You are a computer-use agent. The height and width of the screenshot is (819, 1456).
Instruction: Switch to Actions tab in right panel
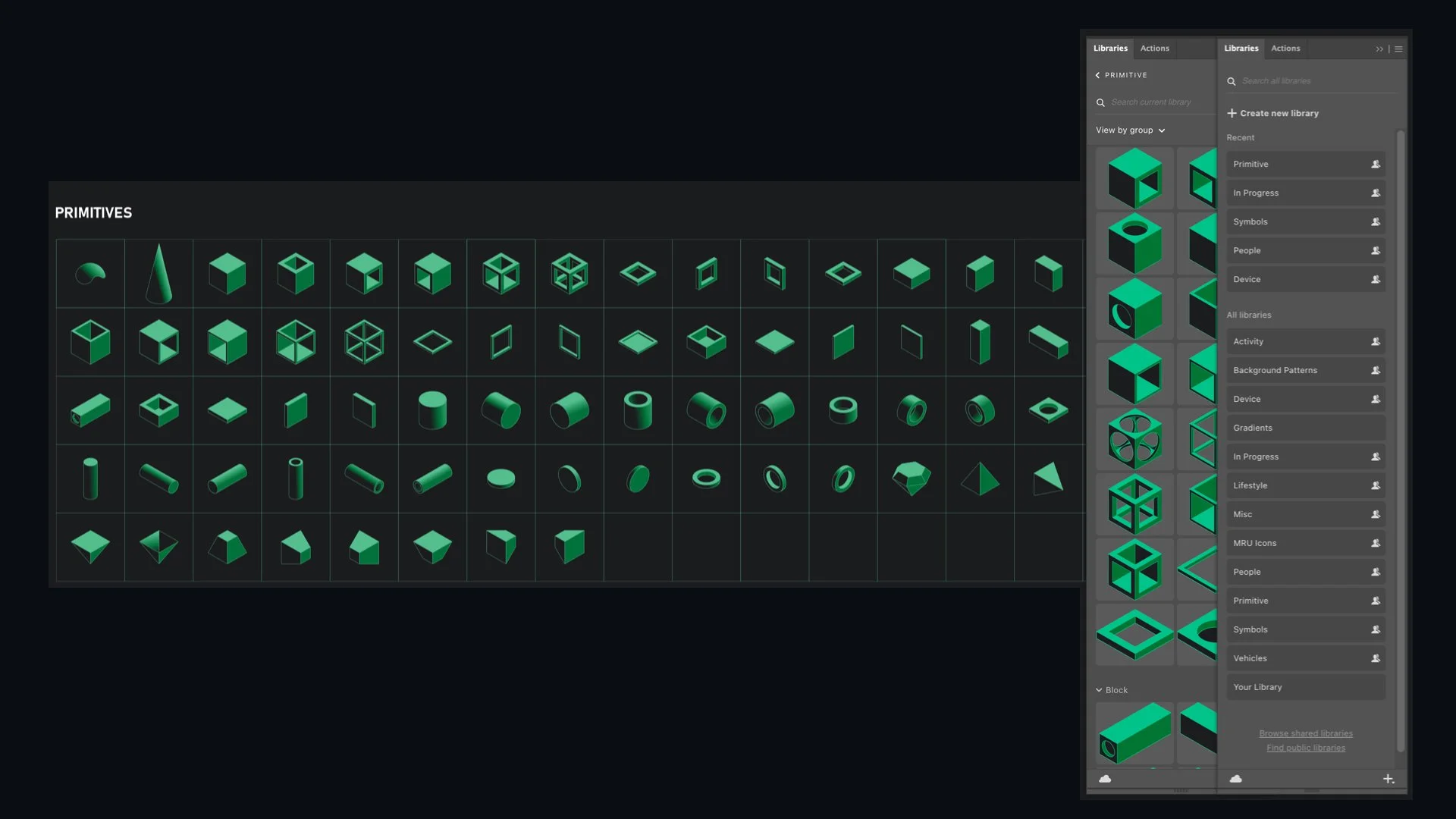1285,49
